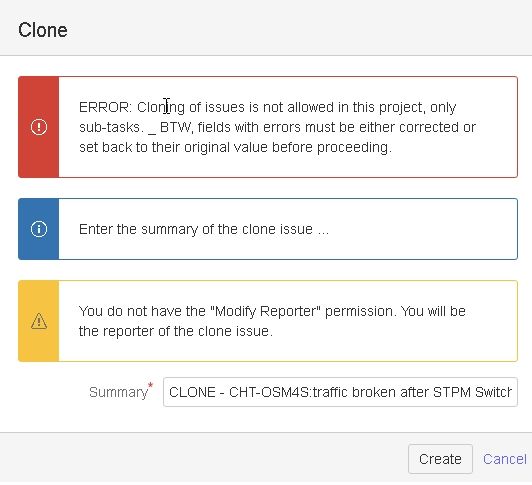Select the cloning not allowed error message
The width and height of the screenshot is (532, 485).
click(x=277, y=127)
